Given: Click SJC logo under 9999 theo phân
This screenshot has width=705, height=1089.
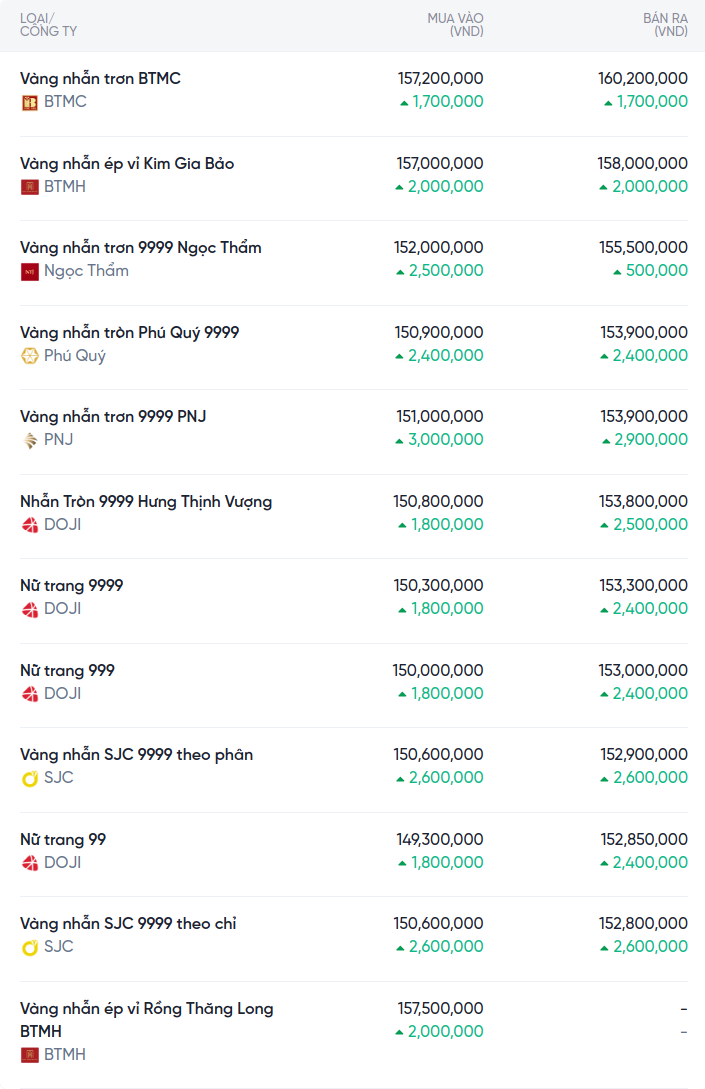Looking at the screenshot, I should [x=30, y=778].
